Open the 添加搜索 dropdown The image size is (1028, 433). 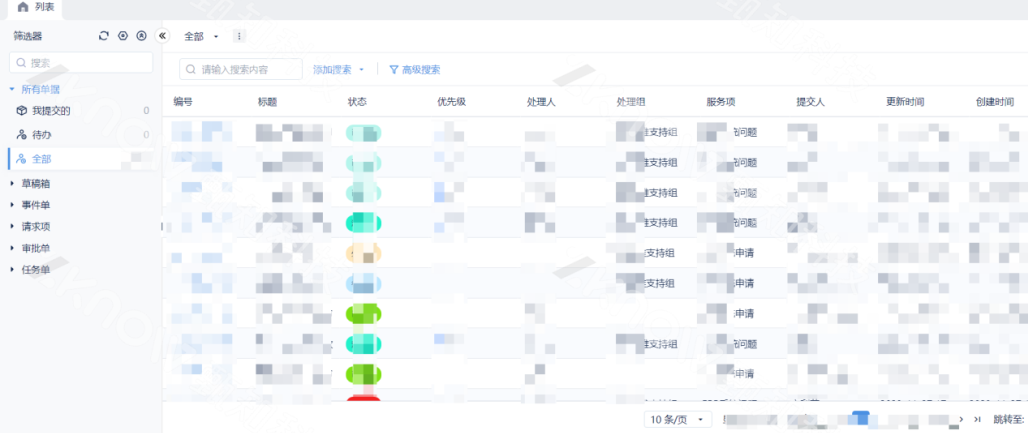click(338, 70)
